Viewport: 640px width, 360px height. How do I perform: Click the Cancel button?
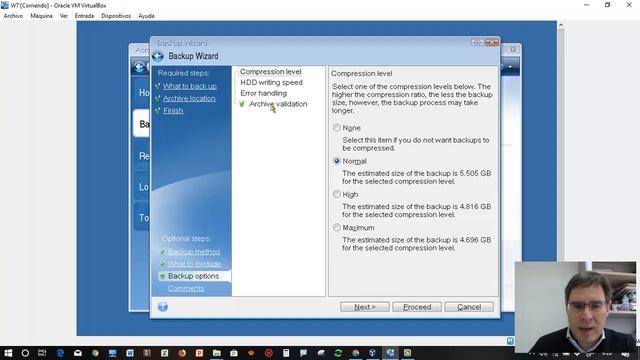tap(469, 307)
